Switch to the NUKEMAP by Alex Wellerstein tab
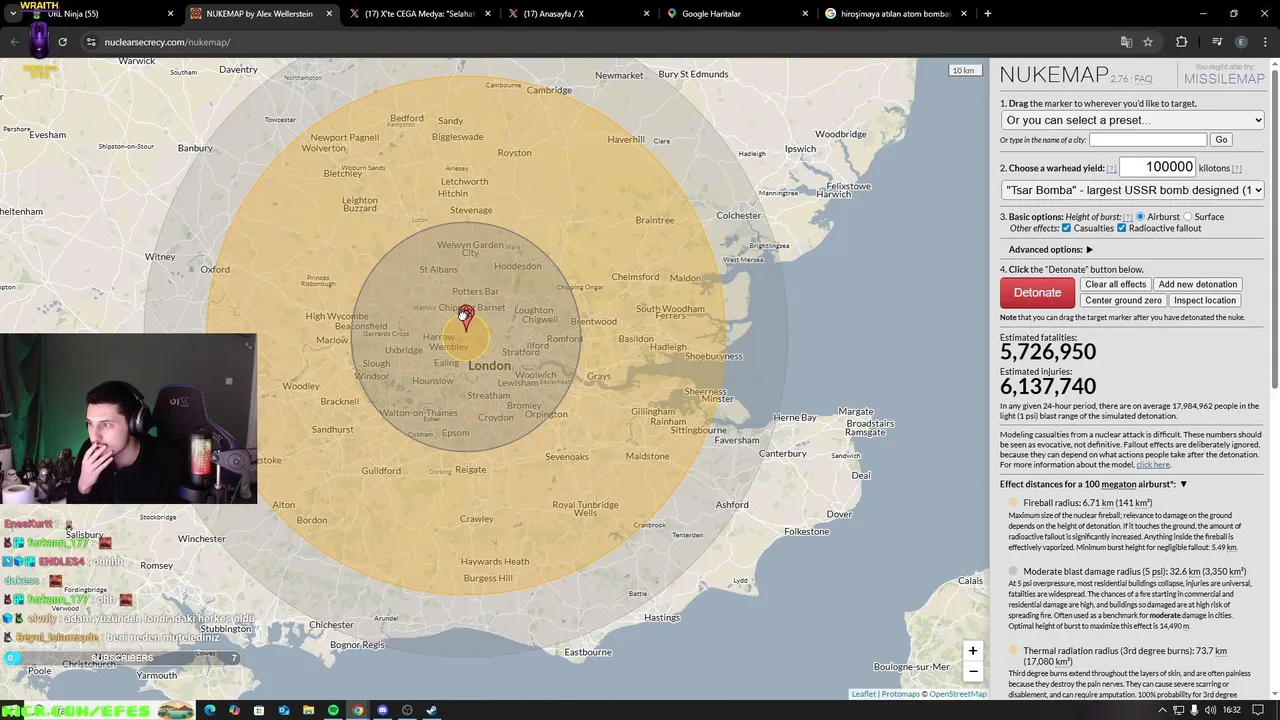This screenshot has height=720, width=1280. coord(260,14)
